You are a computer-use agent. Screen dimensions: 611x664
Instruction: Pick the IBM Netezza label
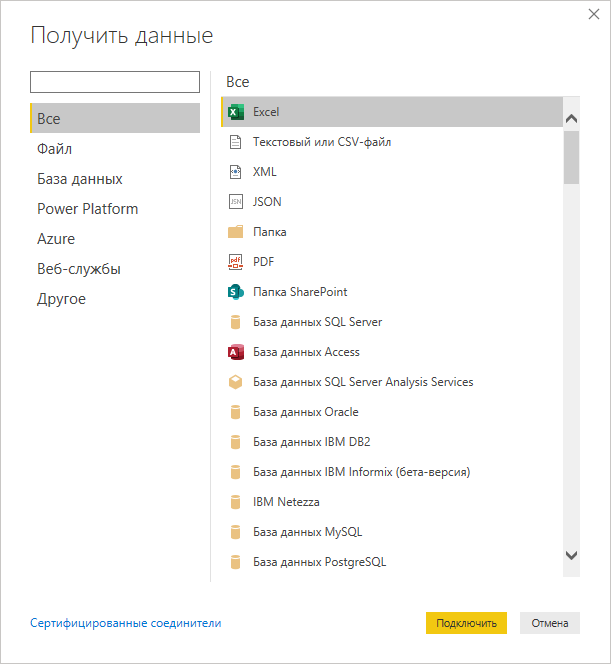[x=286, y=502]
